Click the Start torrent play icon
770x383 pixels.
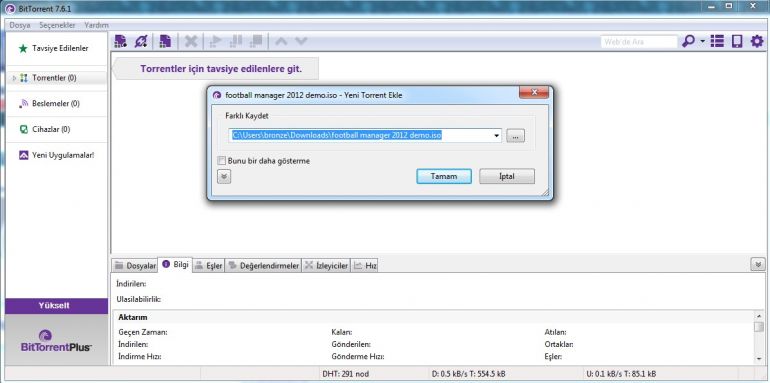[x=215, y=41]
